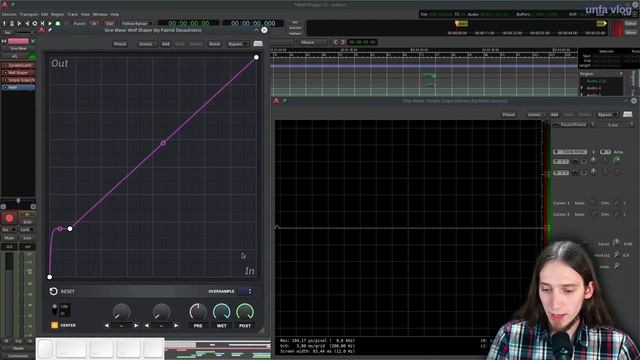Open the Window menu
The height and width of the screenshot is (360, 640).
click(x=100, y=14)
